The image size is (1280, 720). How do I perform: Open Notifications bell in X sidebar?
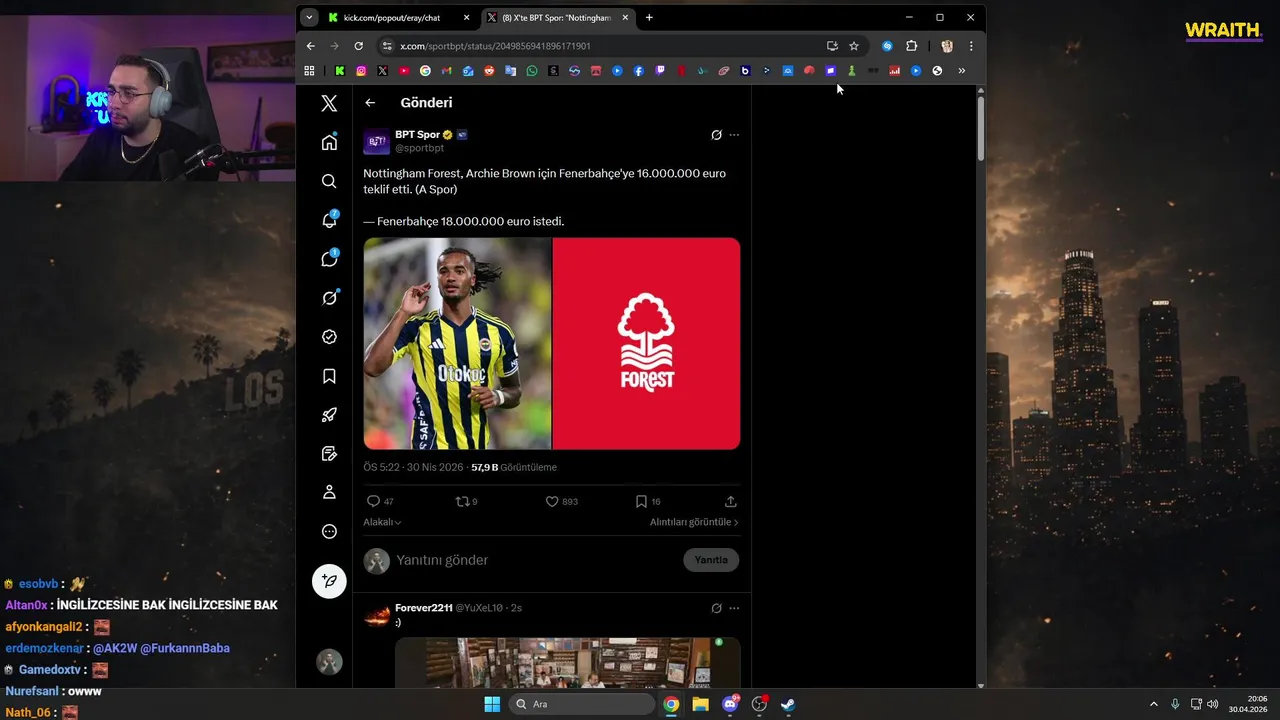(329, 220)
